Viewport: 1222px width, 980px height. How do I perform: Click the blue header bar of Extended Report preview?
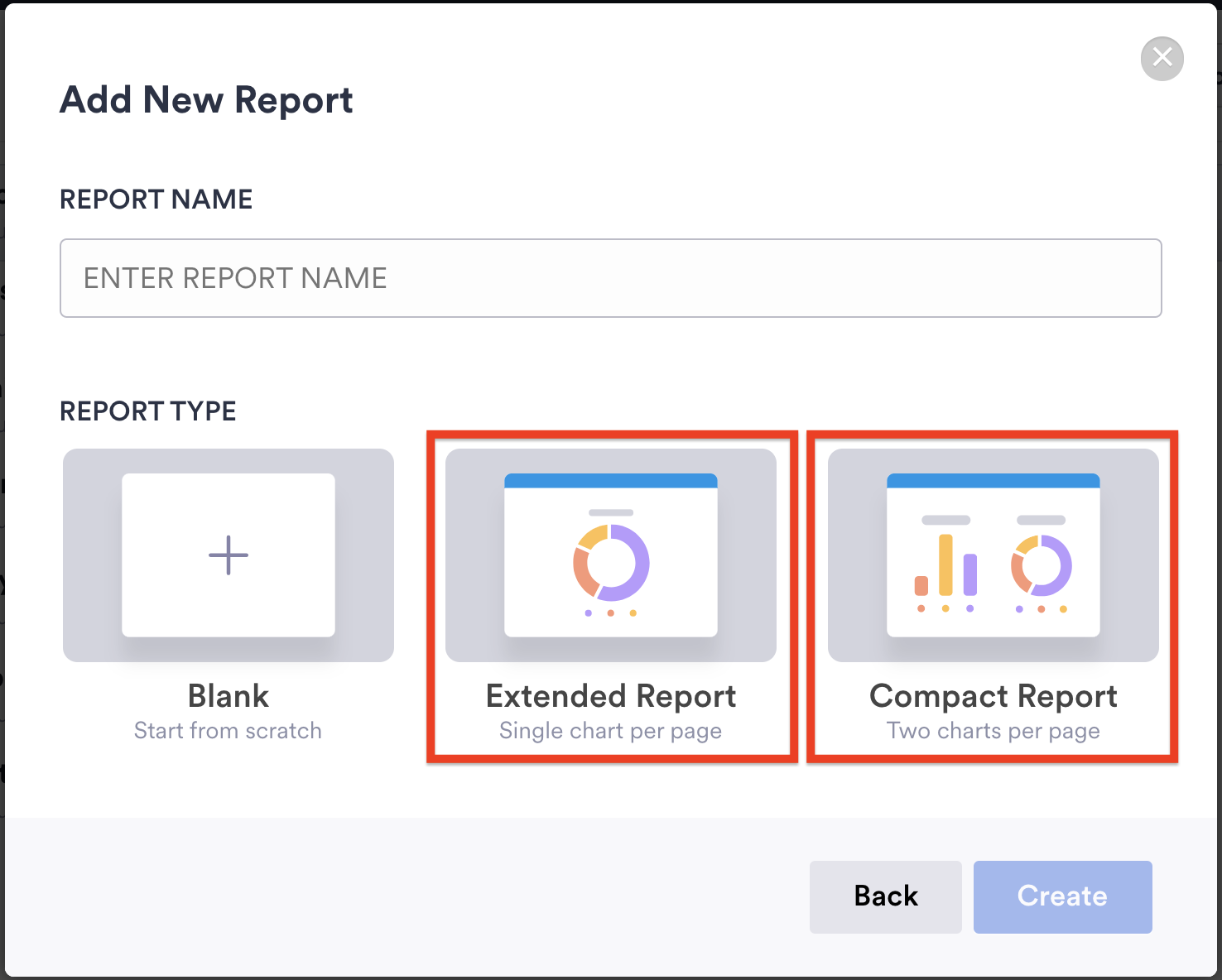611,481
